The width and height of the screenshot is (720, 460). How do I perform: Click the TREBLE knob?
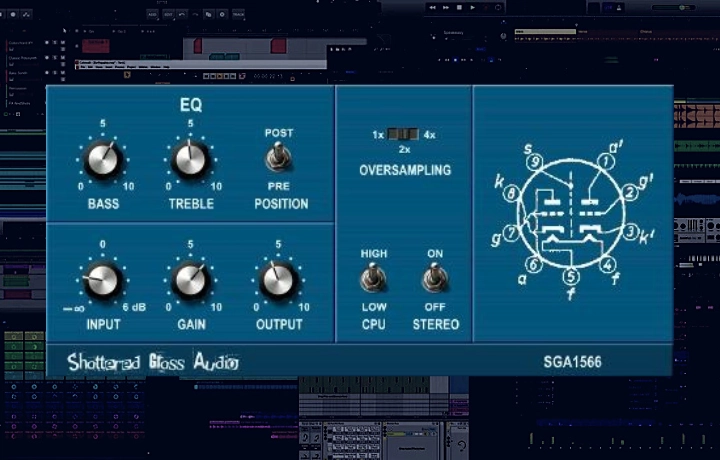[x=191, y=160]
